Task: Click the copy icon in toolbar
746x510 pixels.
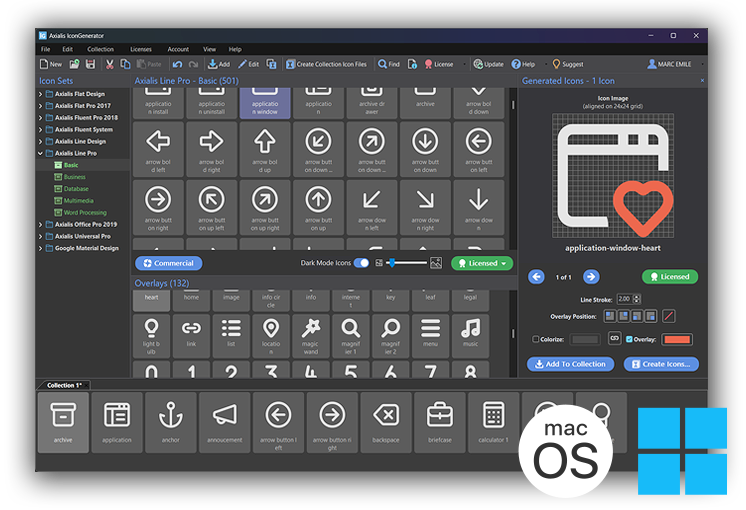Action: [125, 64]
